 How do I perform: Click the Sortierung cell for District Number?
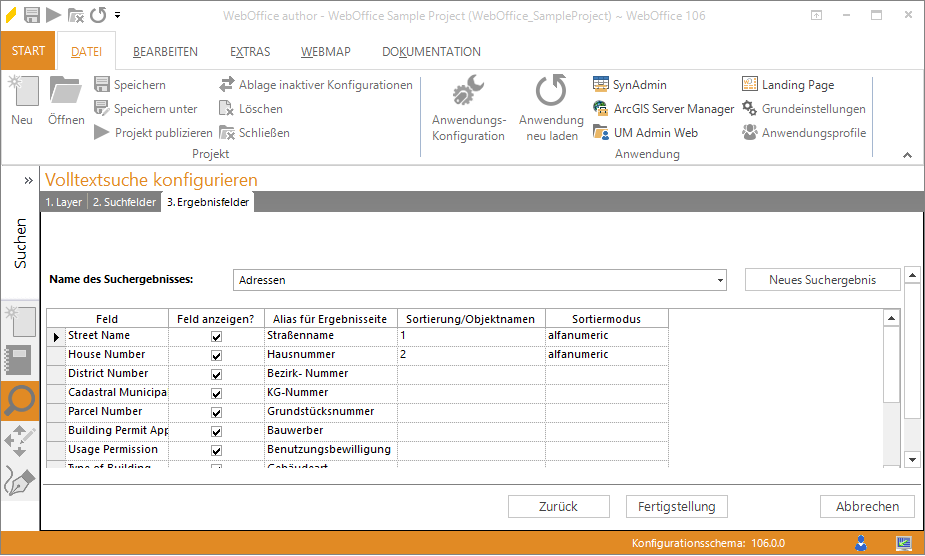click(x=471, y=374)
